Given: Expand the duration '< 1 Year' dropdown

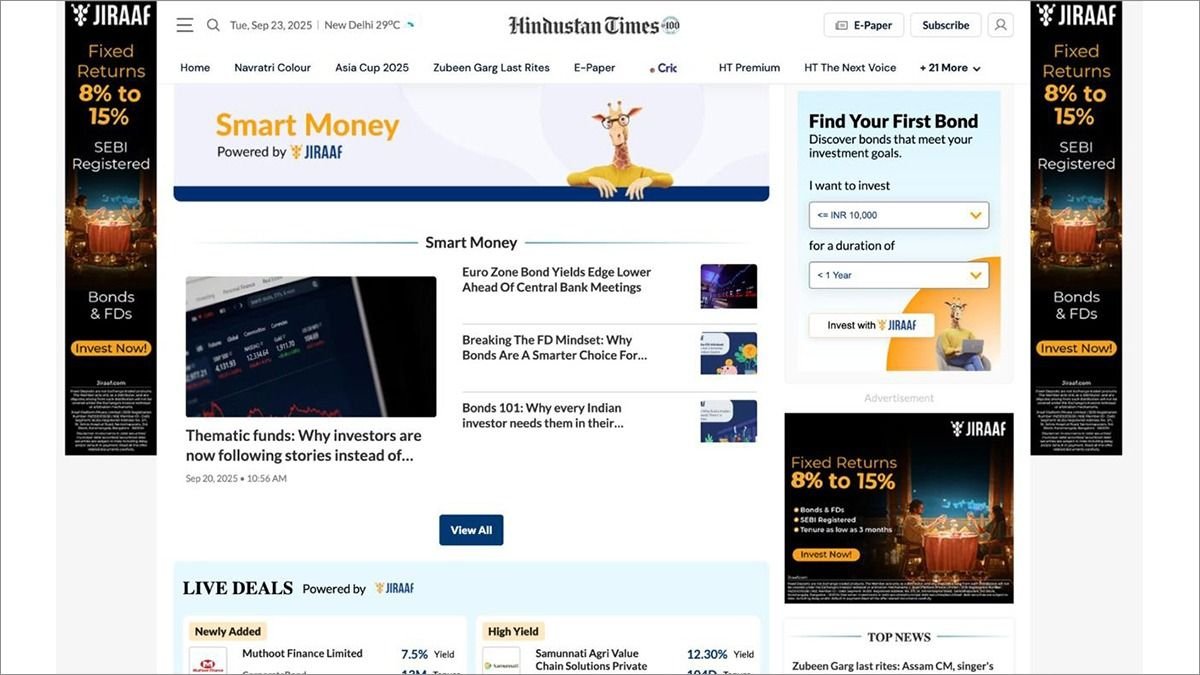Looking at the screenshot, I should tap(898, 275).
